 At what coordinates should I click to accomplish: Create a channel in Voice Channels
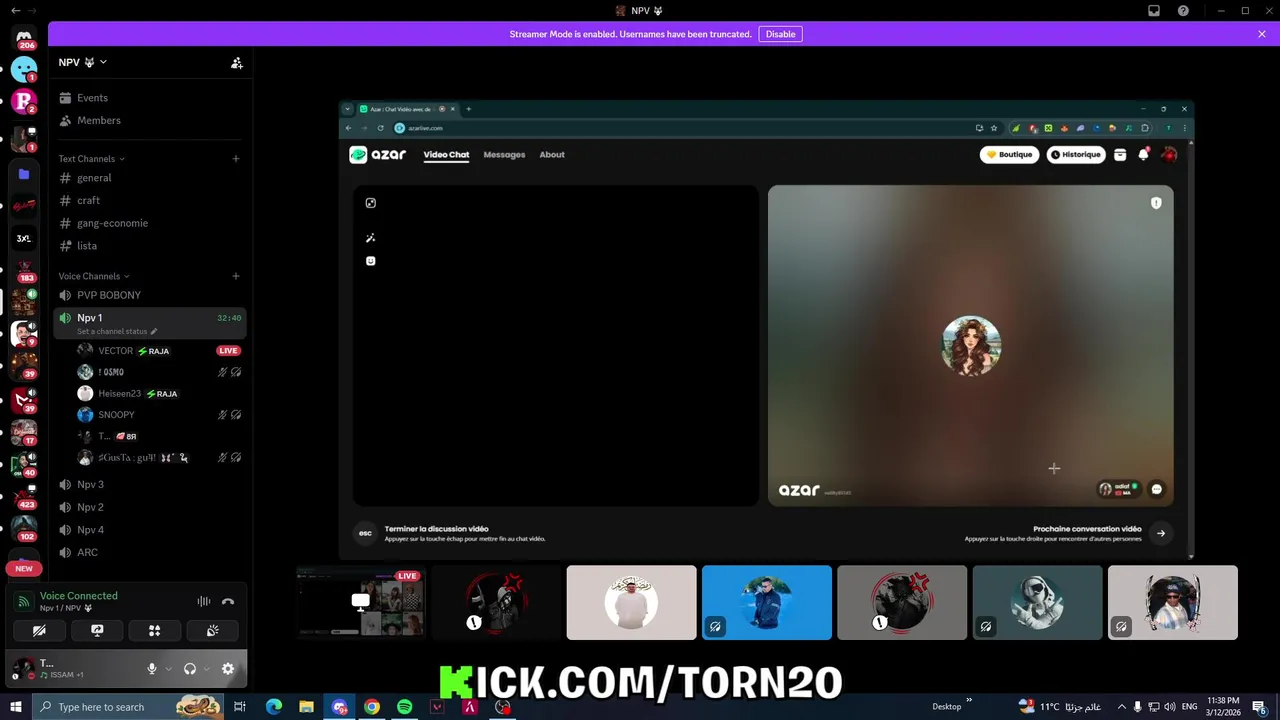(236, 276)
